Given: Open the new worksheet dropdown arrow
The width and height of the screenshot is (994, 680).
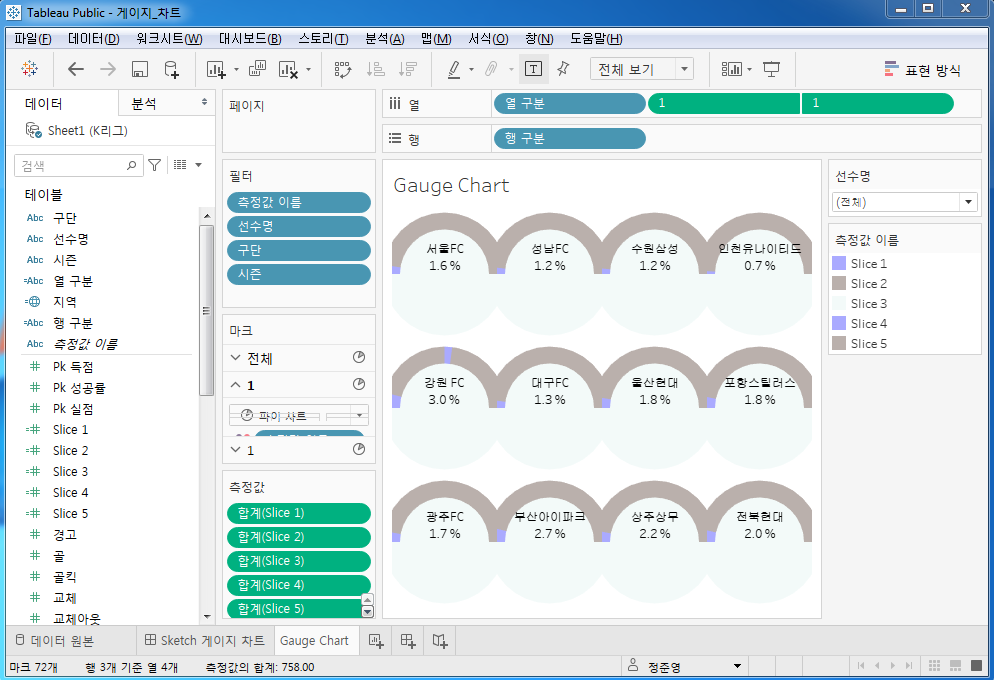Looking at the screenshot, I should point(236,69).
